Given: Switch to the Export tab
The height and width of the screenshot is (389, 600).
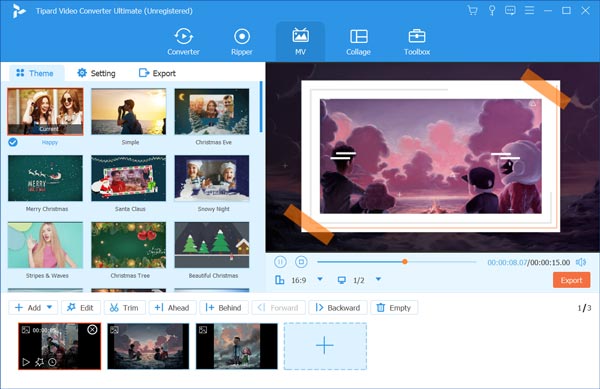Looking at the screenshot, I should (x=157, y=73).
